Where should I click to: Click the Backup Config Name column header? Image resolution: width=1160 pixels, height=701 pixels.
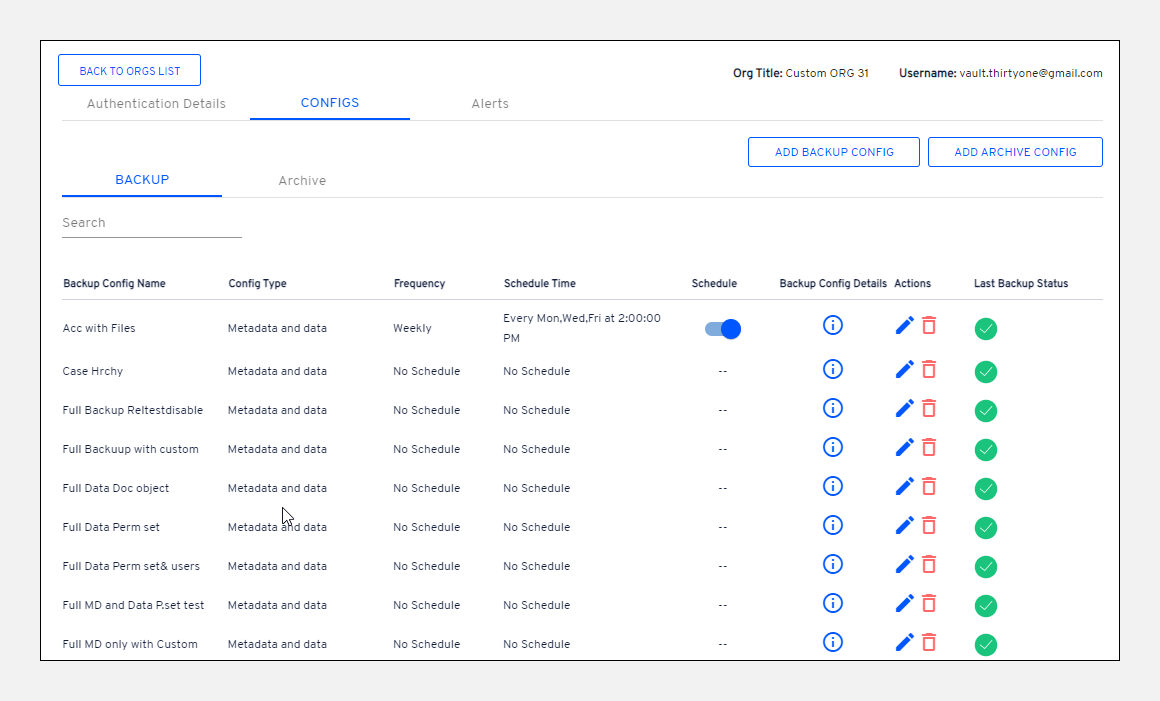(x=114, y=284)
